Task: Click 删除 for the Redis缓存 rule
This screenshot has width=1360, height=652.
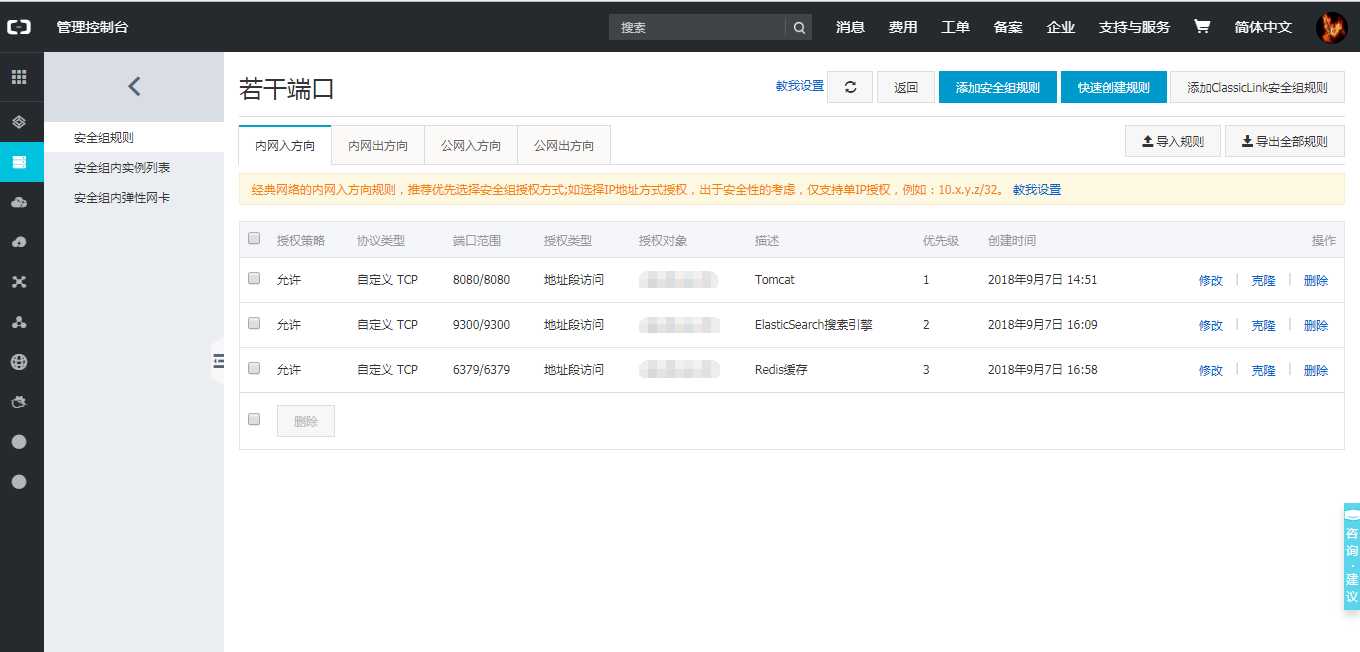Action: click(x=1316, y=370)
